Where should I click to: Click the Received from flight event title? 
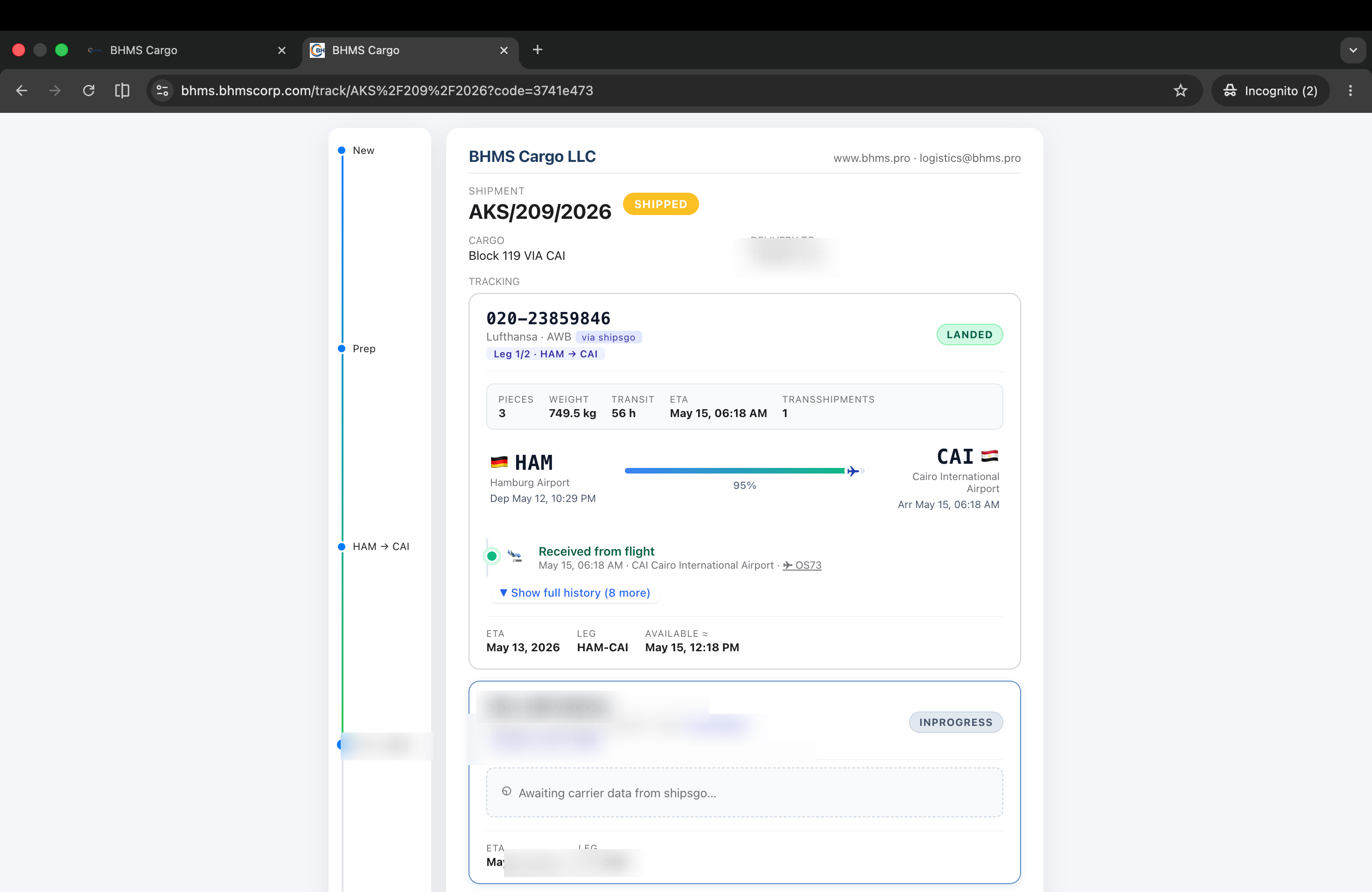(596, 551)
